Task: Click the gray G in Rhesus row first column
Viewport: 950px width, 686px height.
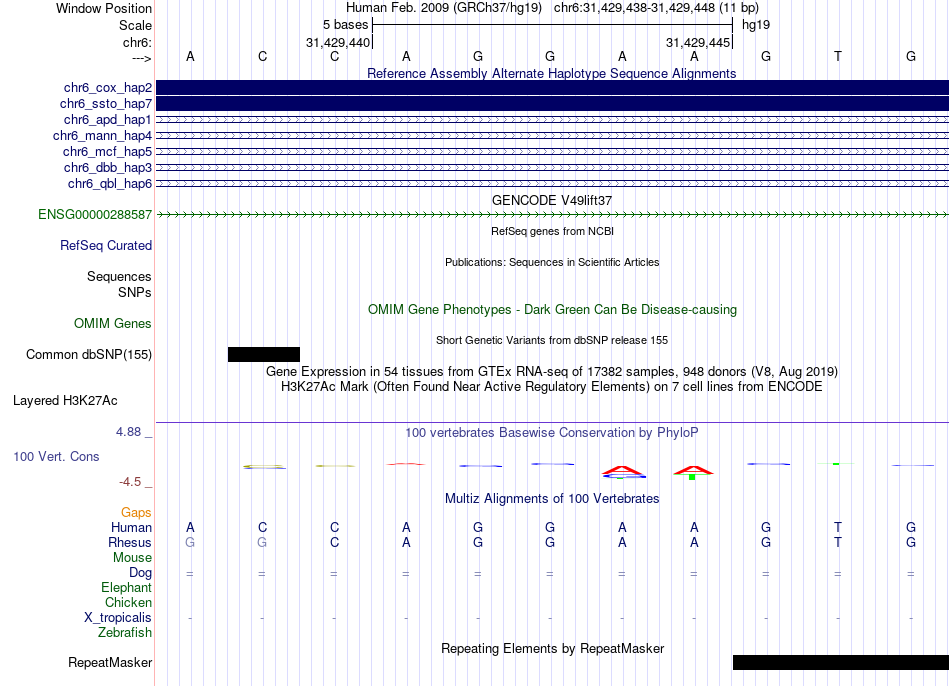Action: [x=190, y=542]
